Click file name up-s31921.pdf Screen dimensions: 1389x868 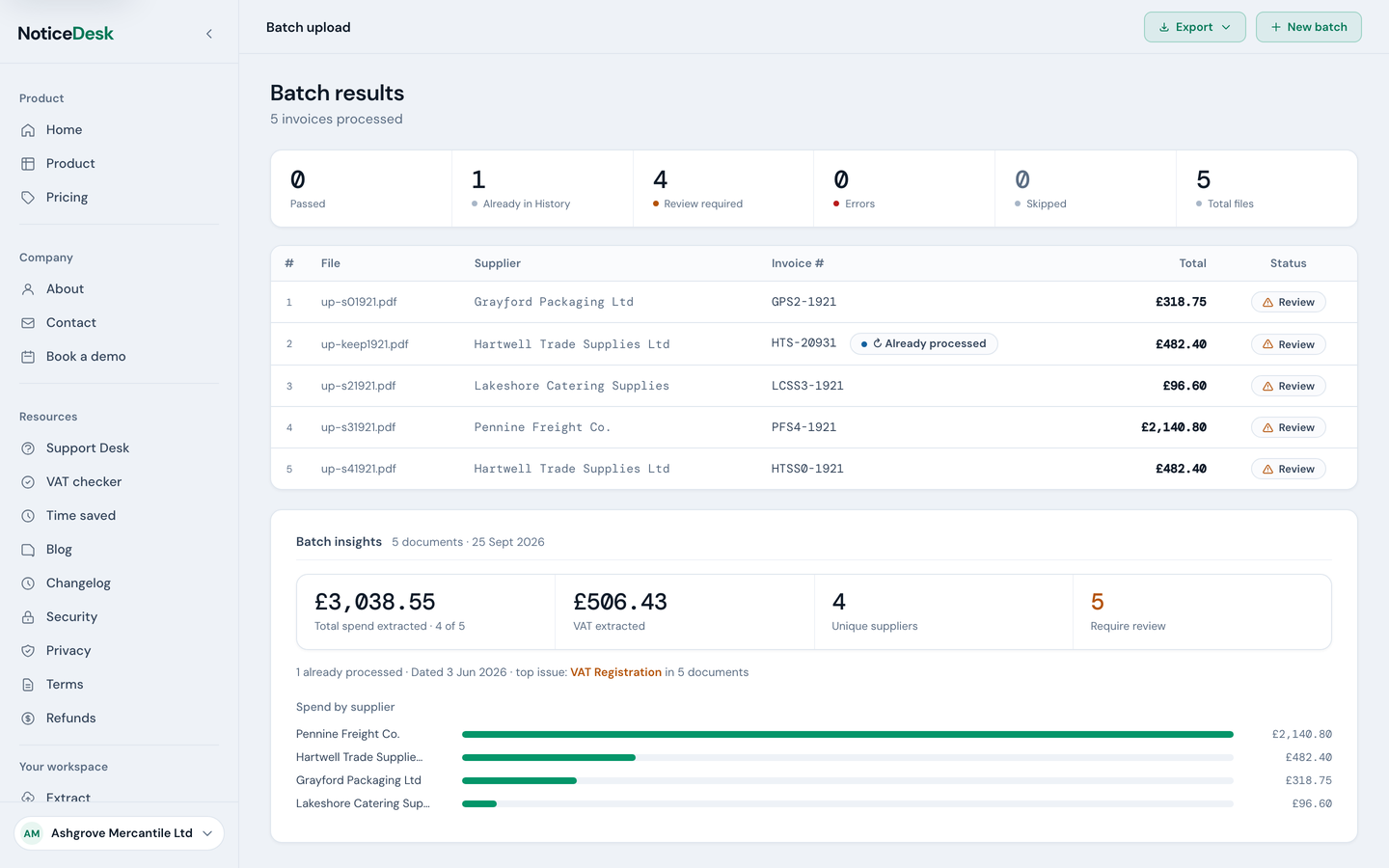tap(358, 427)
